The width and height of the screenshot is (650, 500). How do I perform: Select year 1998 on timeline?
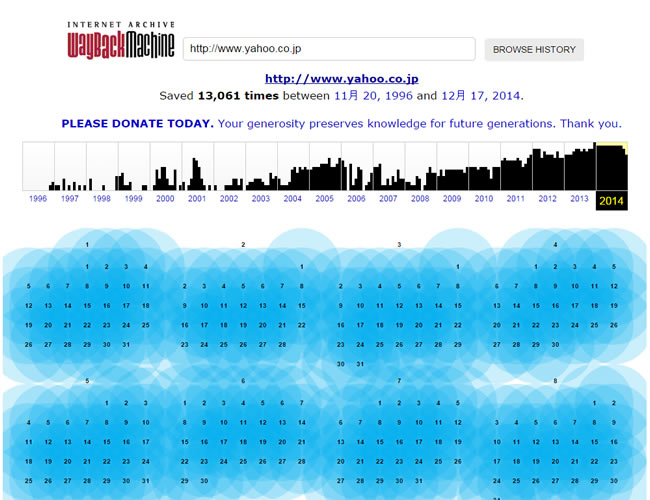(102, 199)
